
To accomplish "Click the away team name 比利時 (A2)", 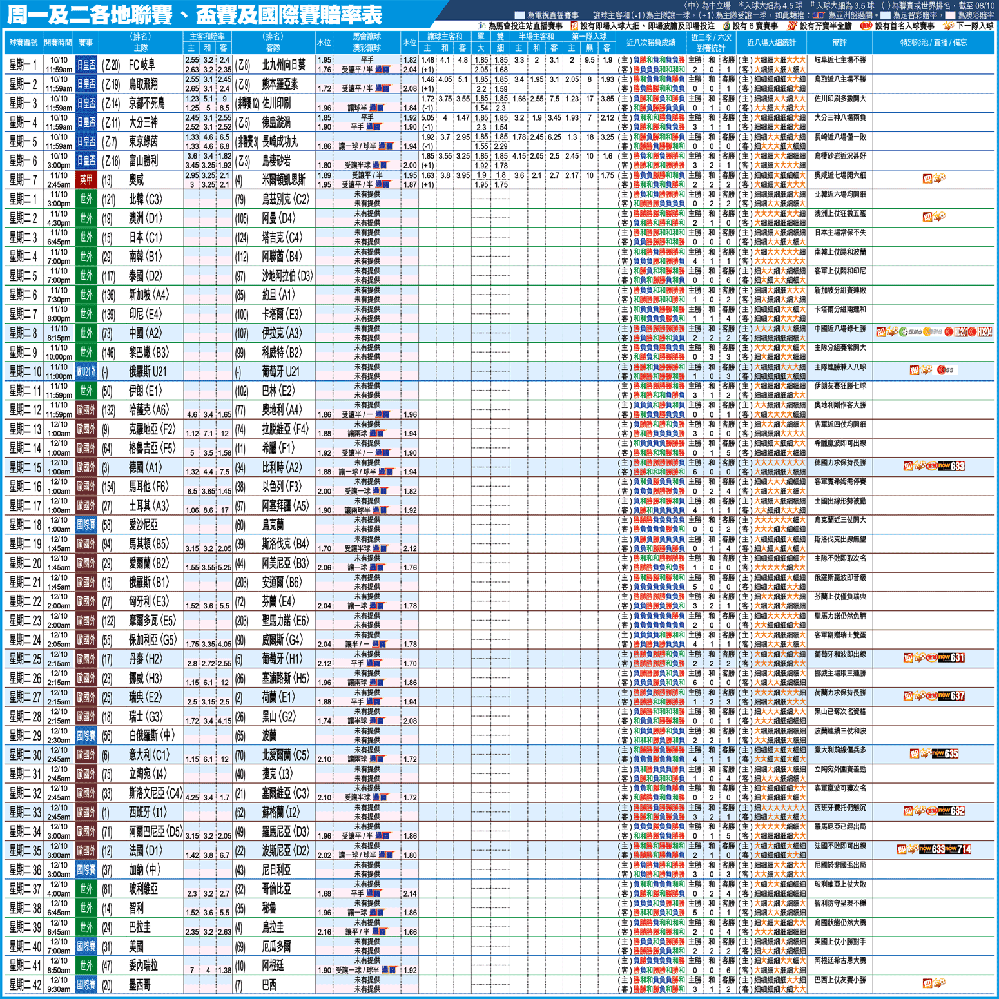I will pyautogui.click(x=282, y=468).
